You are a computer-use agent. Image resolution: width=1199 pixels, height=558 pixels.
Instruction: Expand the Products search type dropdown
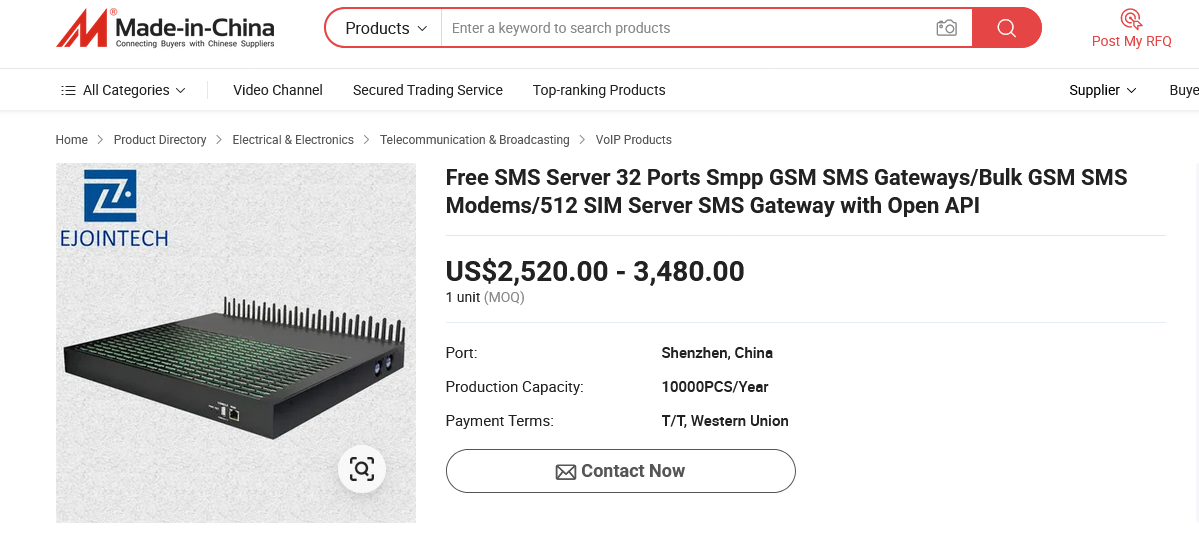[385, 28]
